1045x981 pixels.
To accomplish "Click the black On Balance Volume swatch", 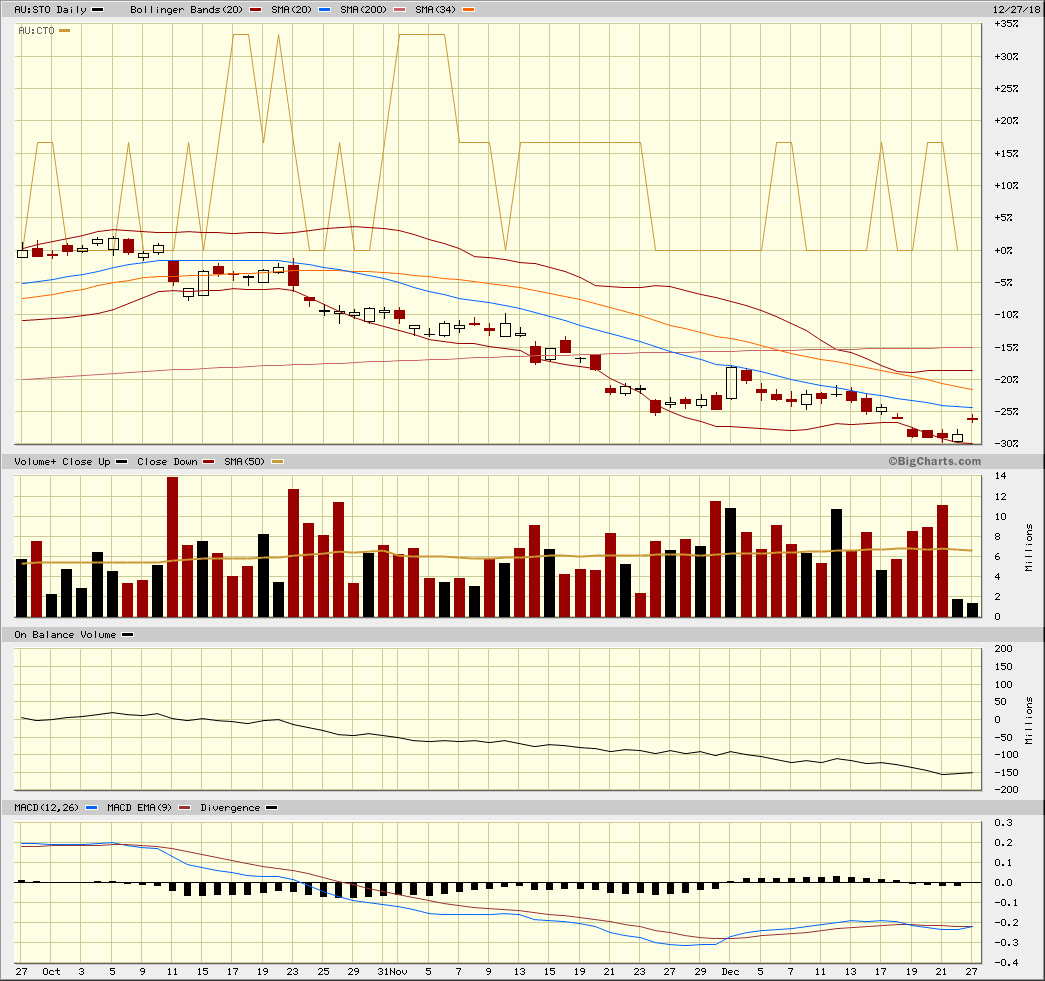I will pyautogui.click(x=127, y=635).
